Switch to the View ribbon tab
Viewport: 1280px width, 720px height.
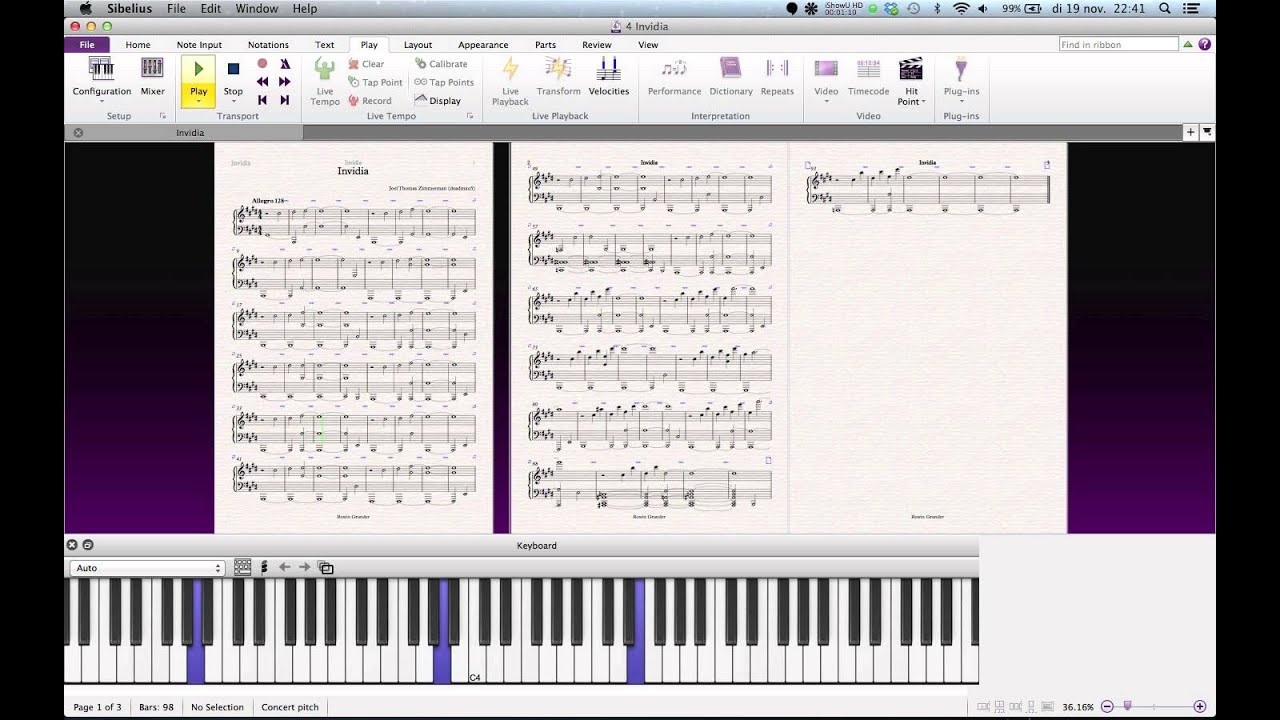pos(648,45)
